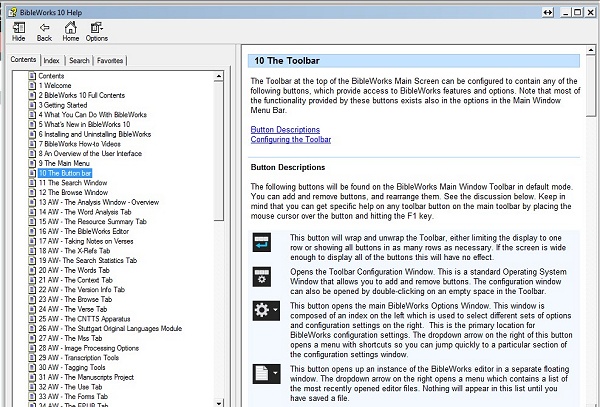
Task: Click the contents tree scrollbar thumb
Action: [218, 151]
